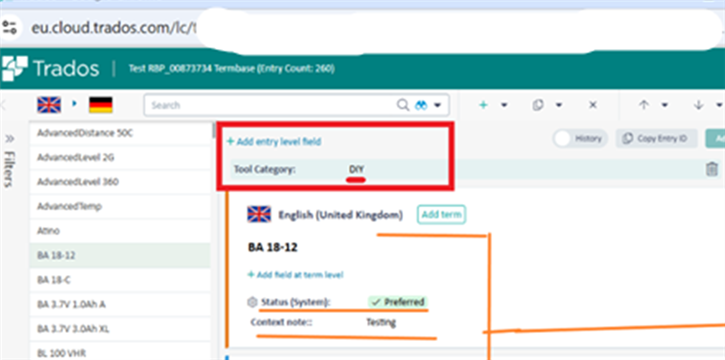
Task: Click the Preferred status badge
Action: (398, 302)
